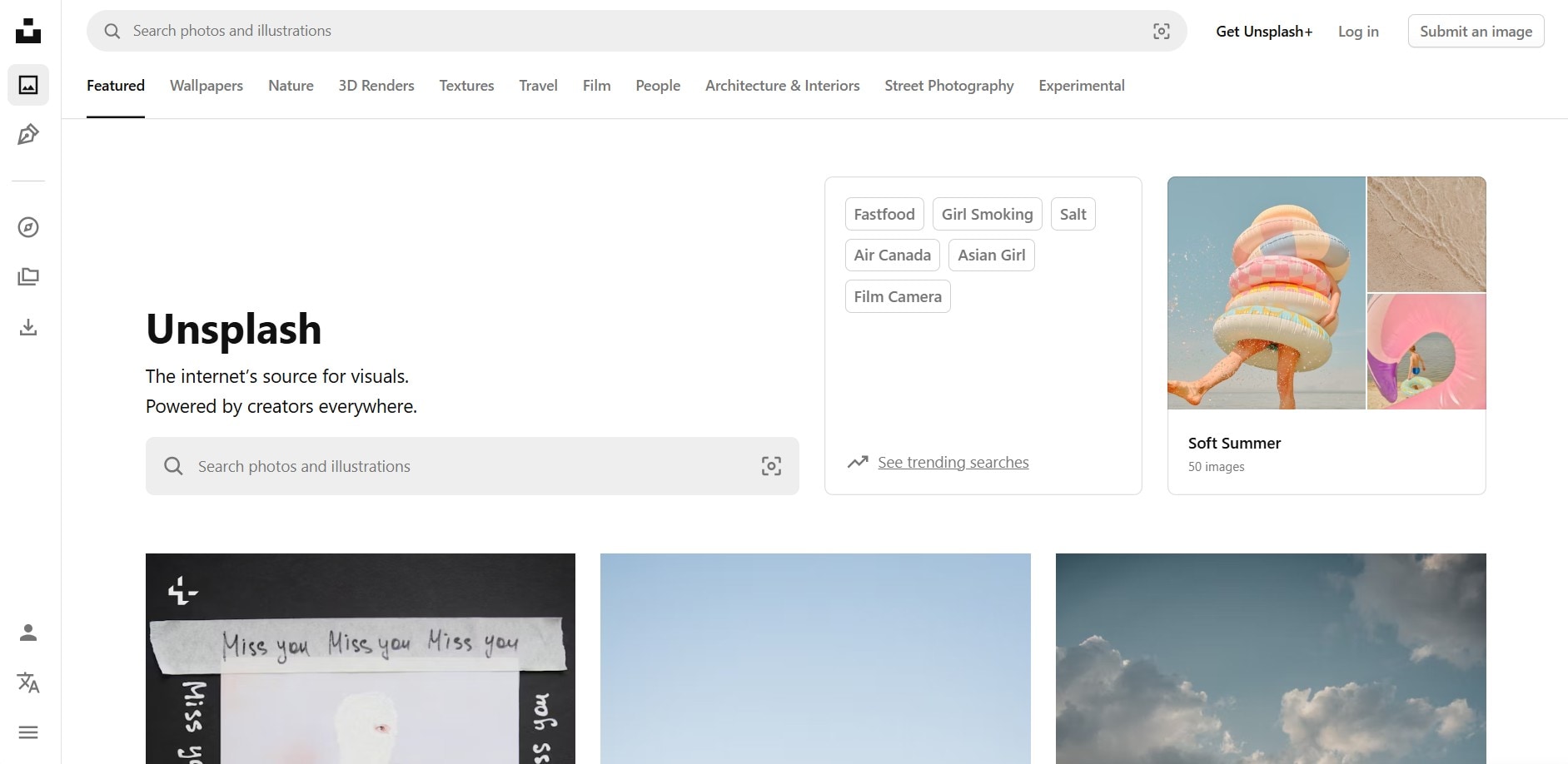Click the magnifier icon in top search bar
The width and height of the screenshot is (1568, 764).
(x=112, y=31)
